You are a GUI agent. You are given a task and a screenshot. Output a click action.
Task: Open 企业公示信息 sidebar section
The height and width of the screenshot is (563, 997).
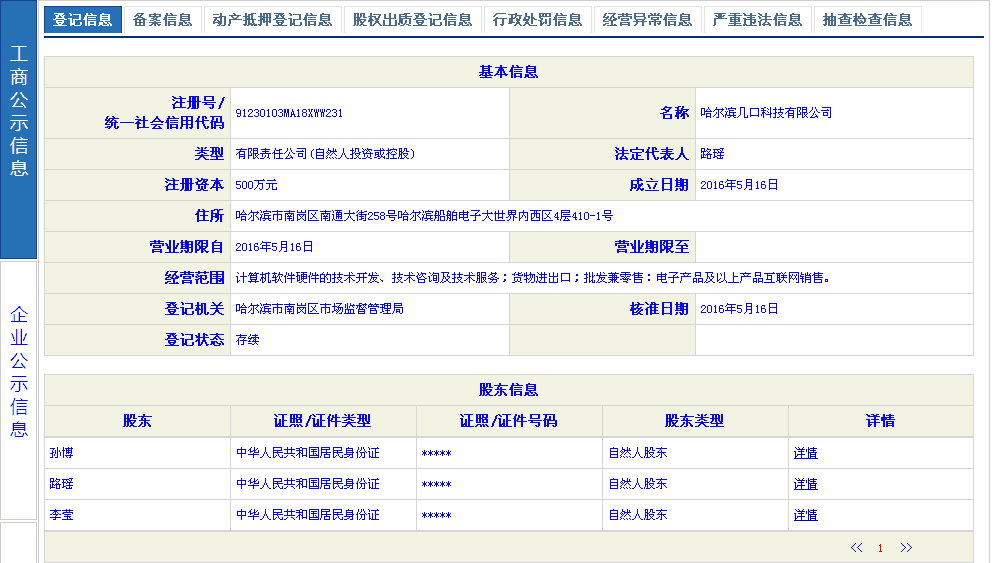click(x=19, y=372)
